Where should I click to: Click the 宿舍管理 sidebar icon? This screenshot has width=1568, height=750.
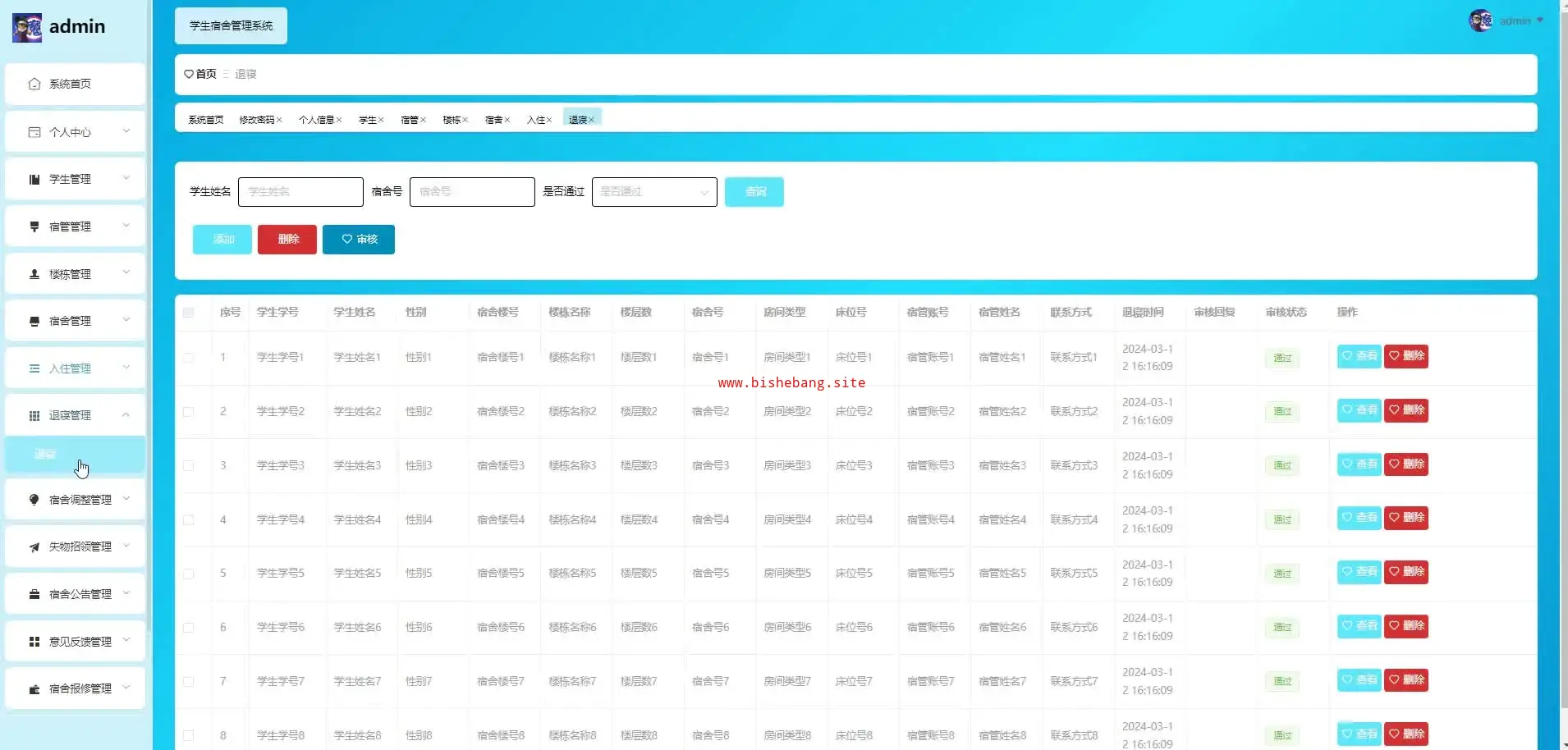pos(34,321)
